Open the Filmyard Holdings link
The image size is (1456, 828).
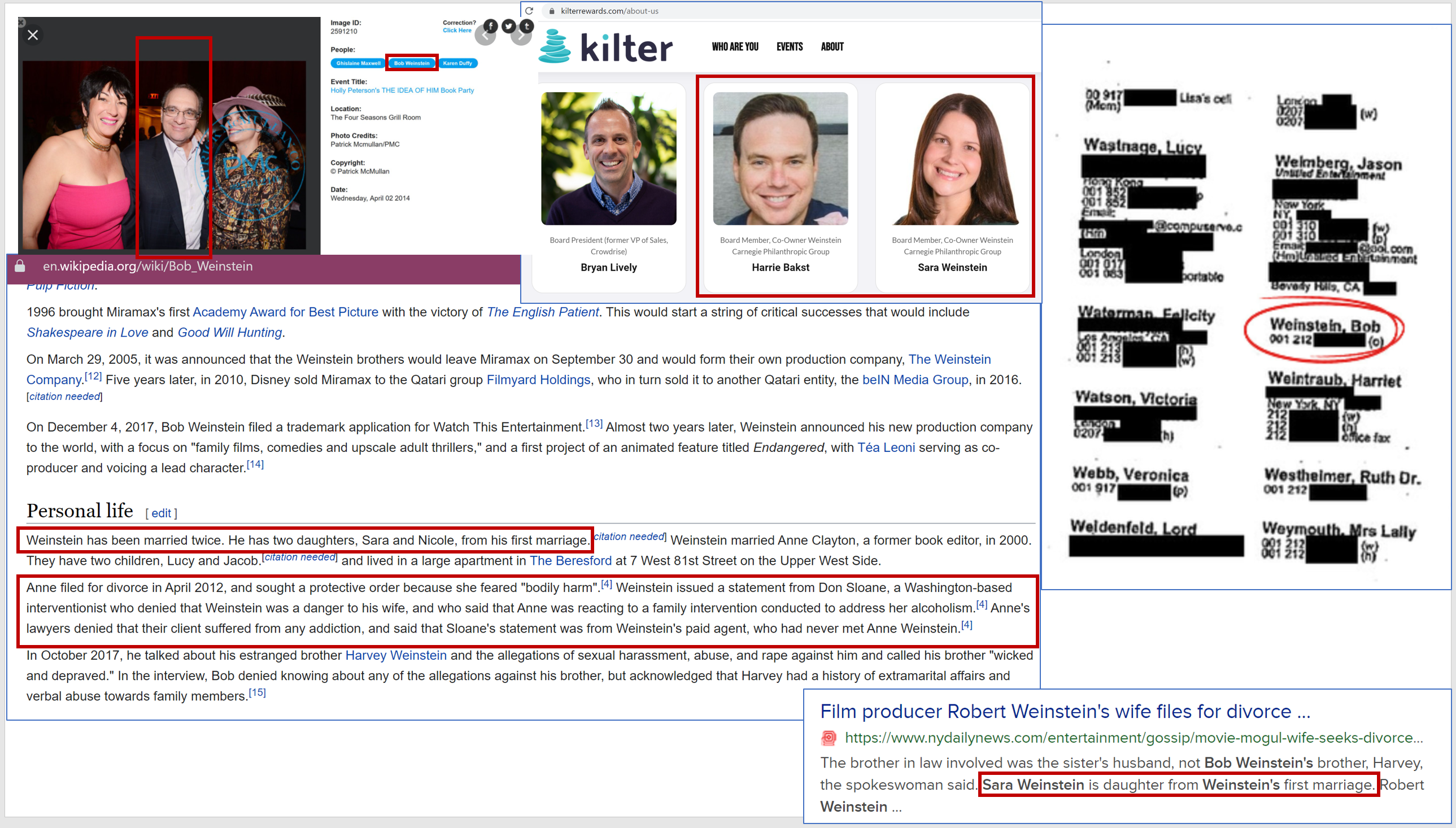pos(538,380)
